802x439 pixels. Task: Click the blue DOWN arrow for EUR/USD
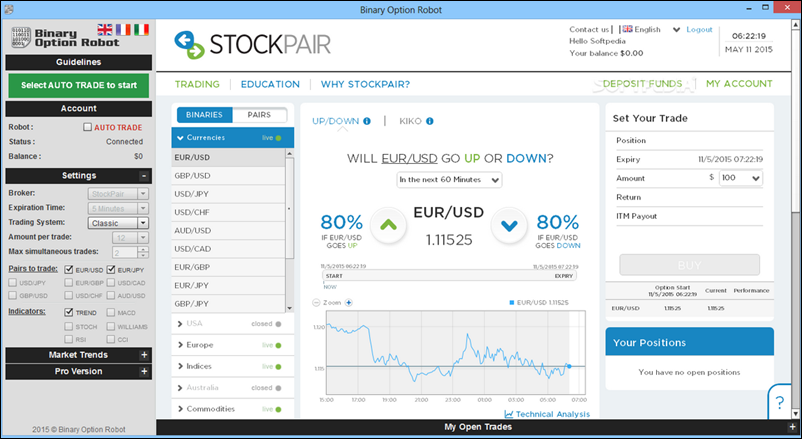click(x=509, y=225)
